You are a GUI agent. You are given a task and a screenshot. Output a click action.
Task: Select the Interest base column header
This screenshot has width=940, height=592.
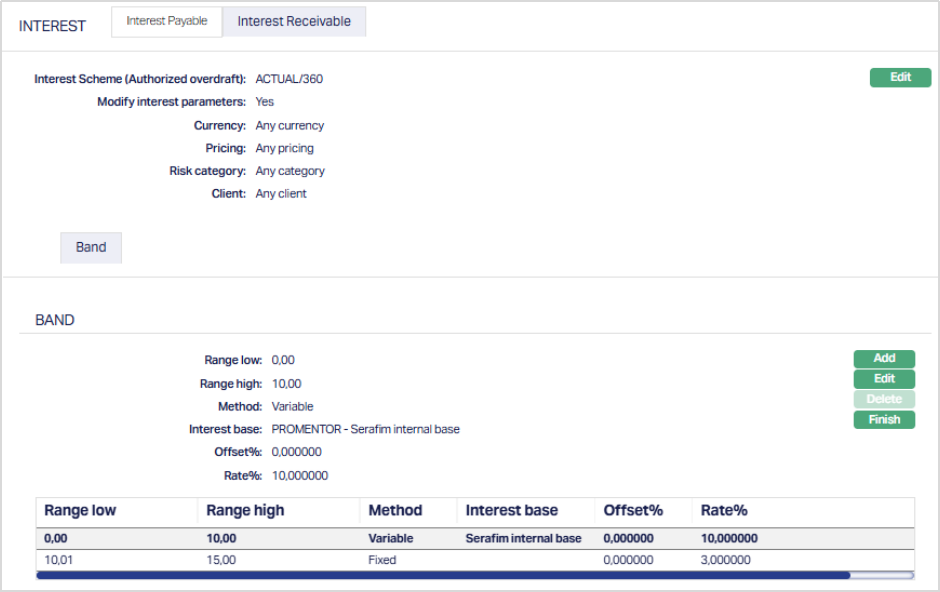[x=511, y=510]
